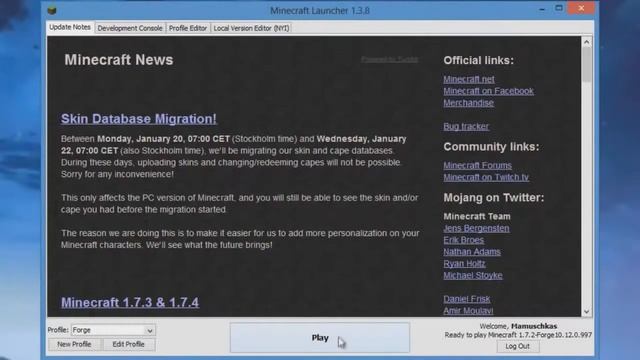This screenshot has height=360, width=640.
Task: Click the Ready to play Minecraft status text
Action: click(x=518, y=335)
